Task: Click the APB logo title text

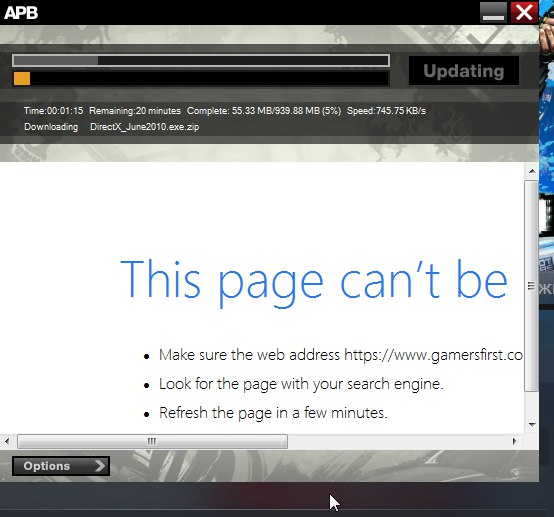Action: [x=21, y=13]
